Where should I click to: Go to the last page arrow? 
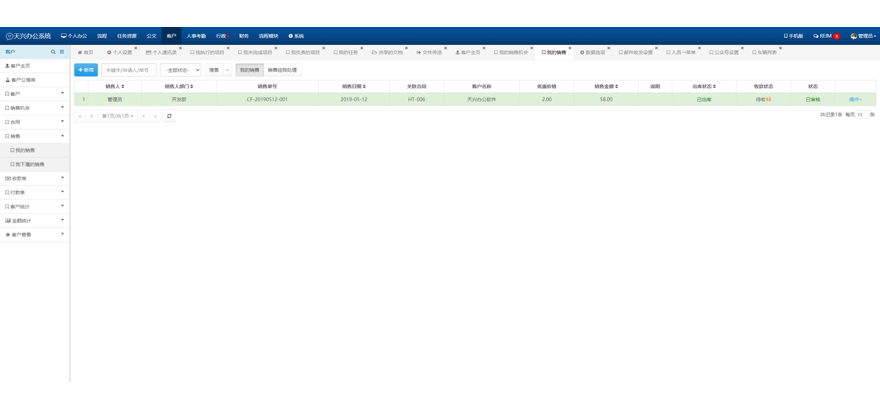click(154, 116)
